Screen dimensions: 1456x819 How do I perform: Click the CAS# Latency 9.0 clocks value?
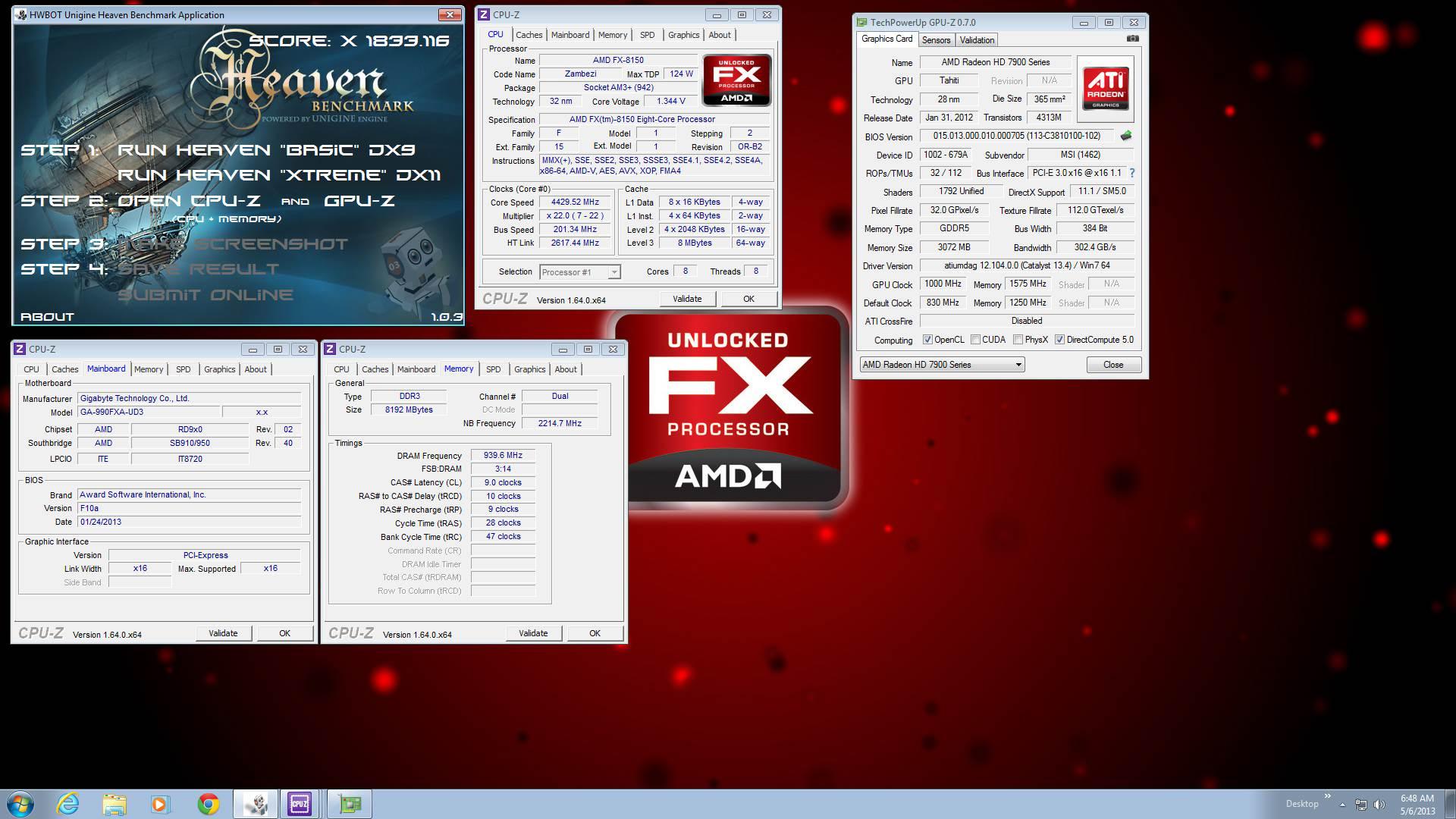click(503, 482)
